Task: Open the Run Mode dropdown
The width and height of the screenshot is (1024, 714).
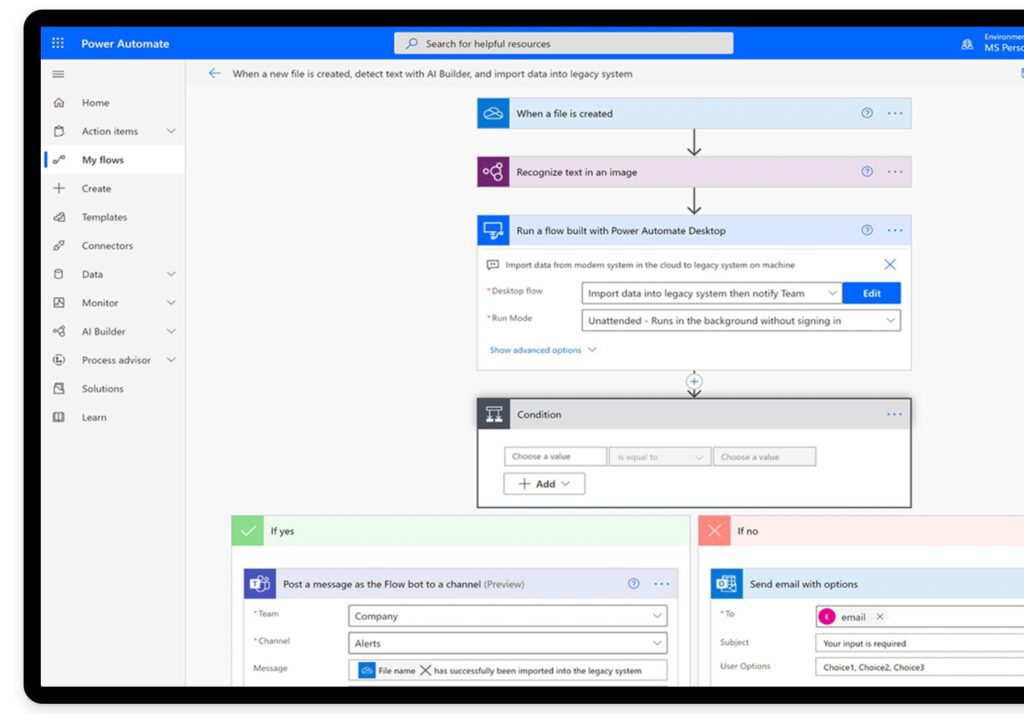Action: click(889, 321)
